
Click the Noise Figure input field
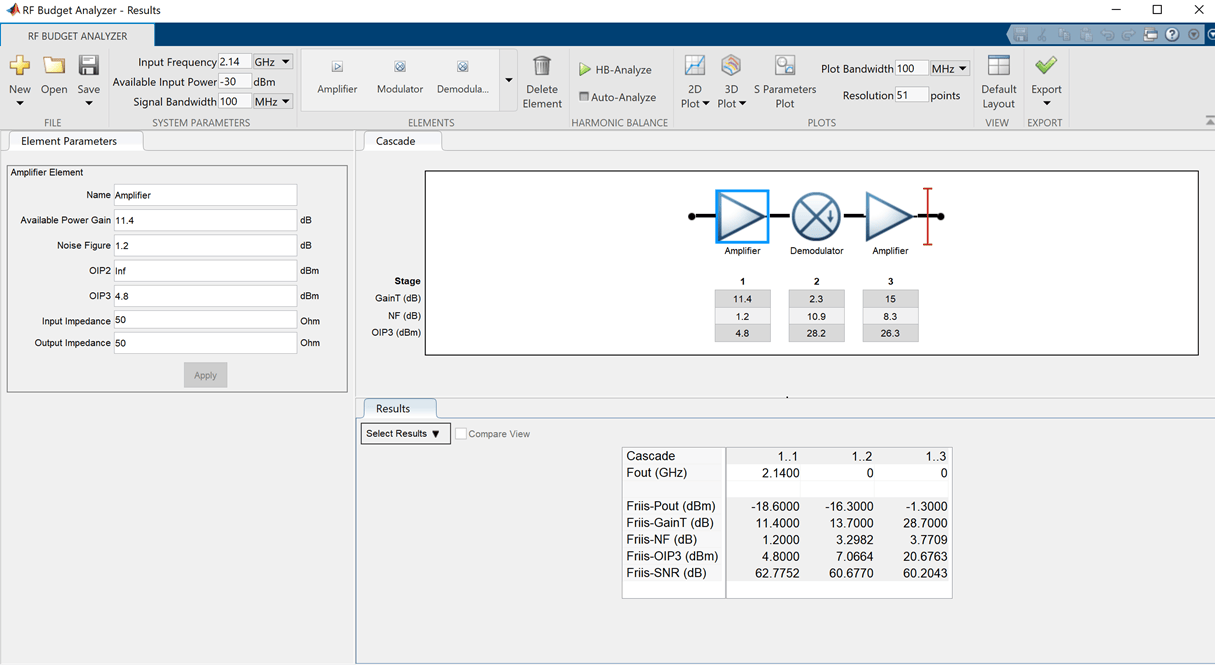click(x=205, y=245)
